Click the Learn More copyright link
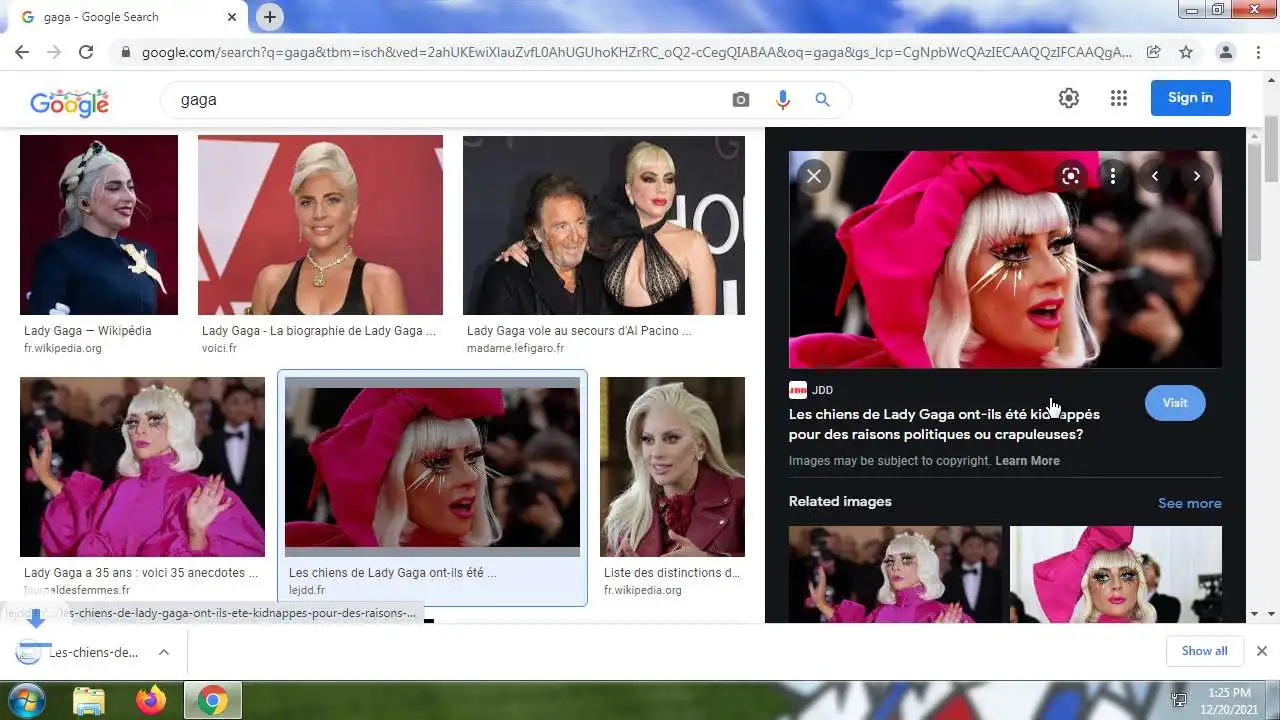The height and width of the screenshot is (720, 1280). coord(1027,461)
